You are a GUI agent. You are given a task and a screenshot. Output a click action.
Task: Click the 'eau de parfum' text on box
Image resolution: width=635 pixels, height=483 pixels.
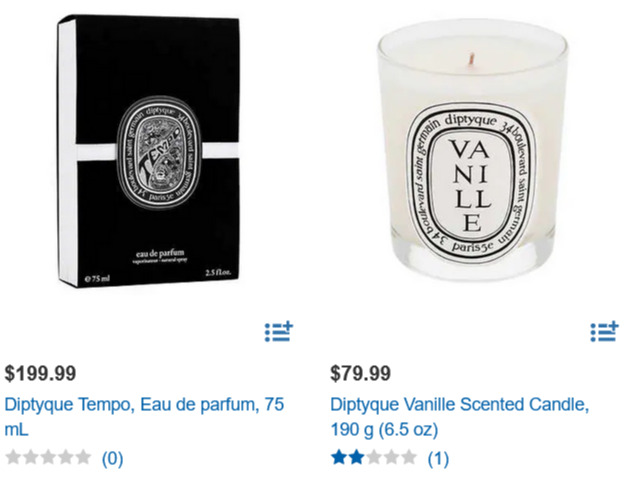pyautogui.click(x=160, y=254)
